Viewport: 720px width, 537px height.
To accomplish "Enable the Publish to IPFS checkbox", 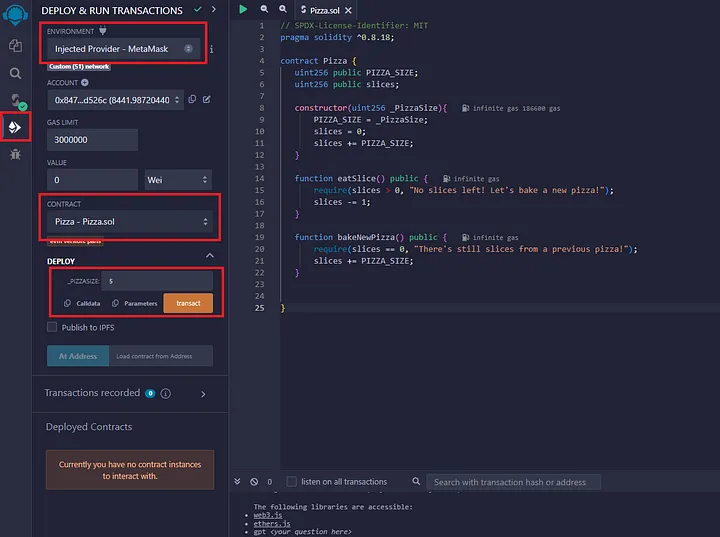I will 52,327.
